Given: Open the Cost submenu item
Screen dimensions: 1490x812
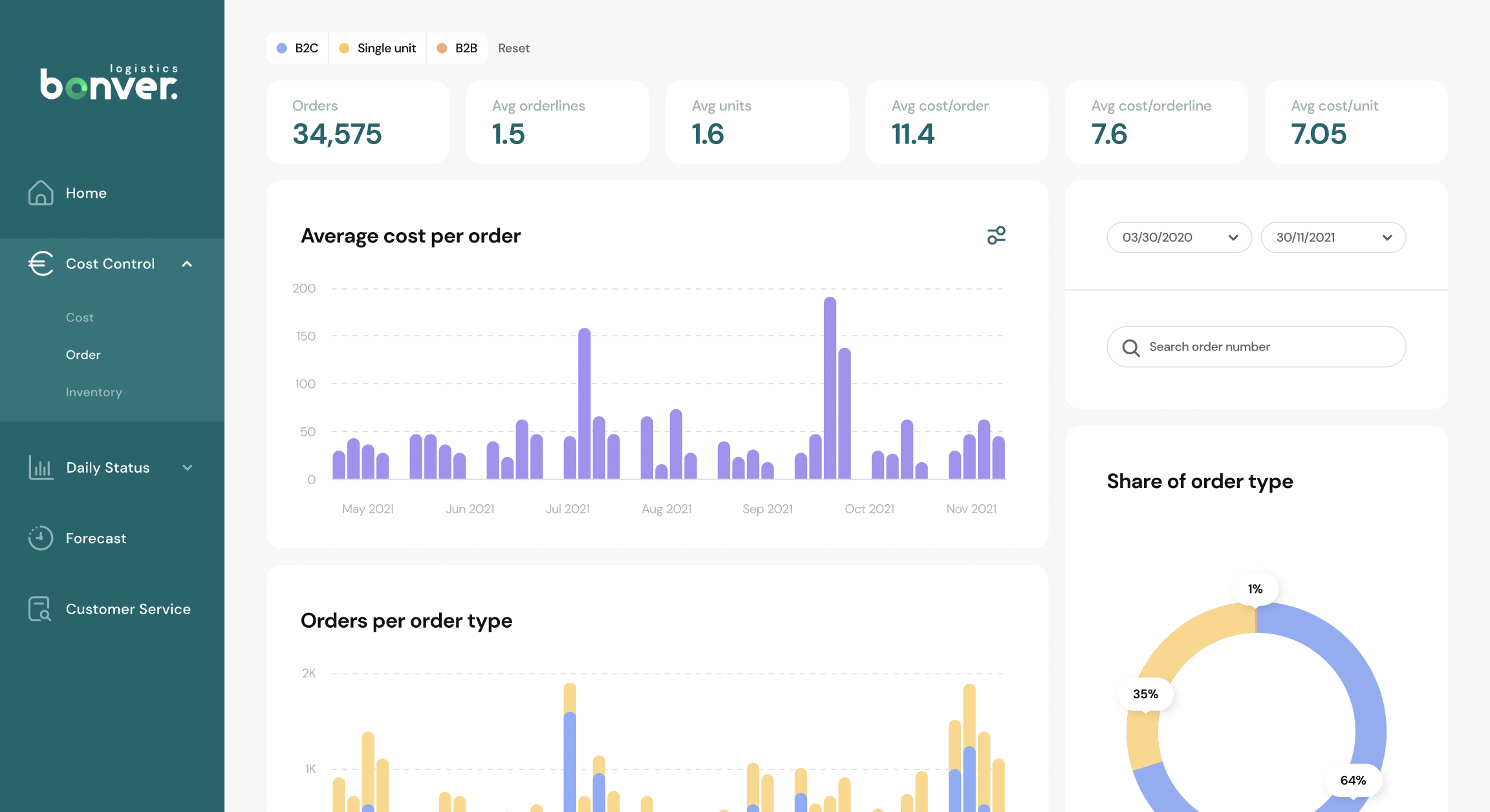Looking at the screenshot, I should tap(80, 317).
